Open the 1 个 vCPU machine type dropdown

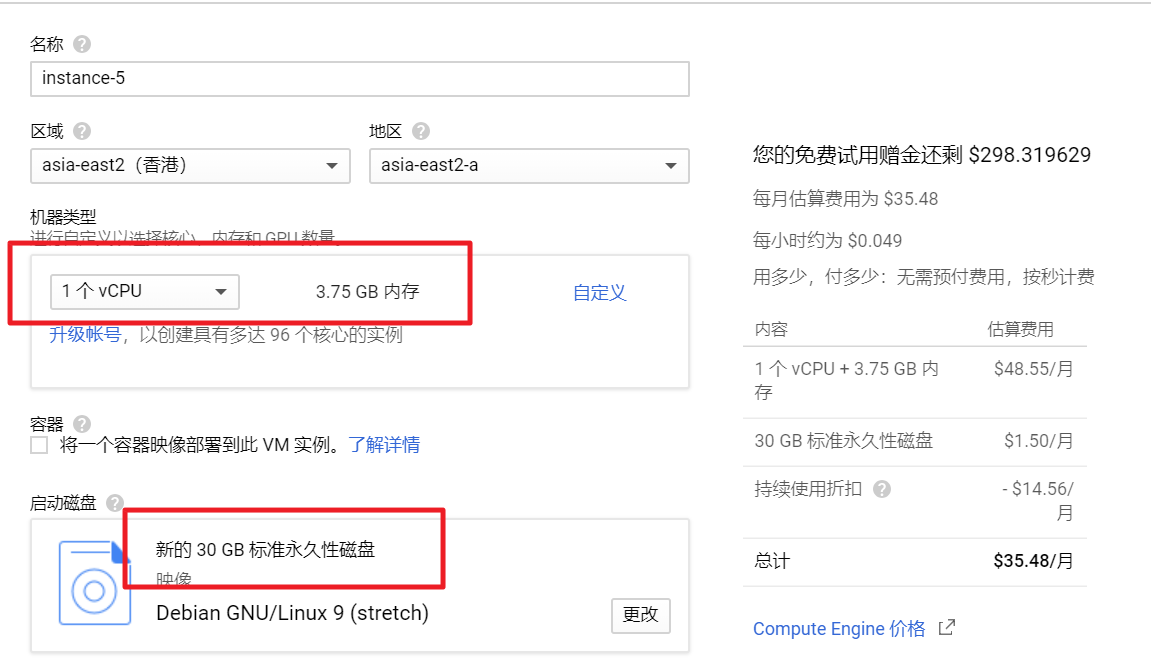coord(145,292)
